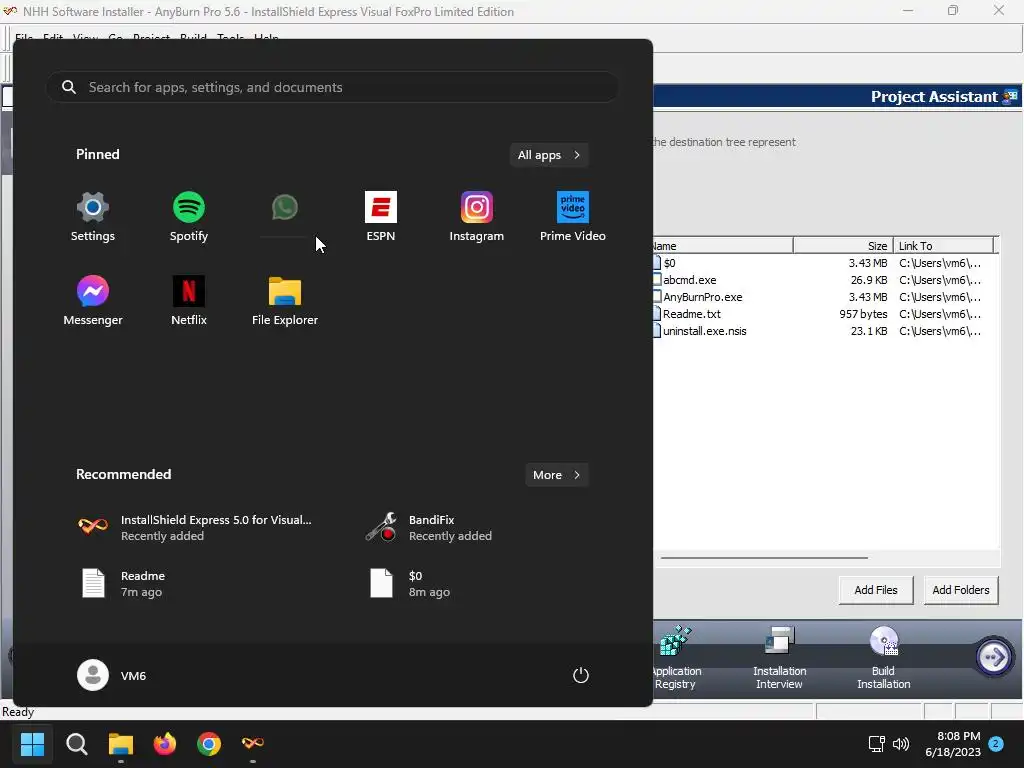Go to Application Registry step in InstallShield
This screenshot has height=768, width=1024.
(x=675, y=658)
